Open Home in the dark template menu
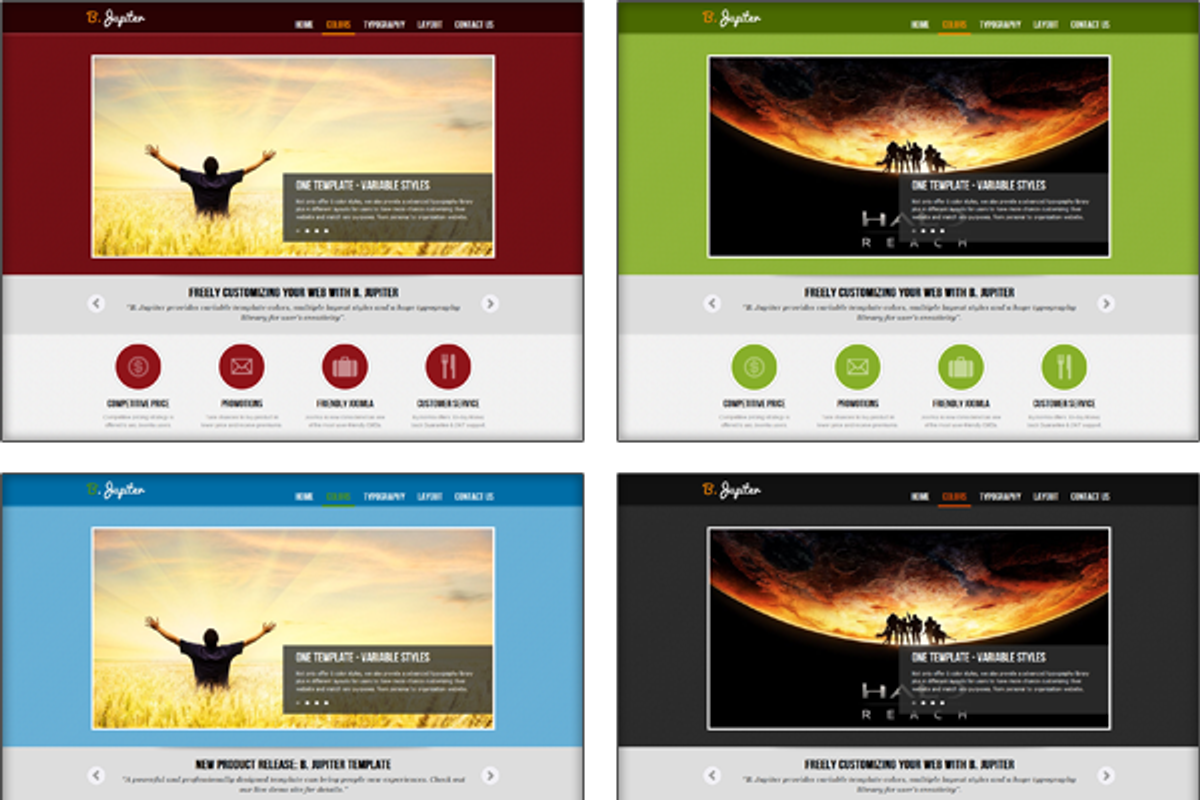The height and width of the screenshot is (800, 1200). tap(921, 497)
